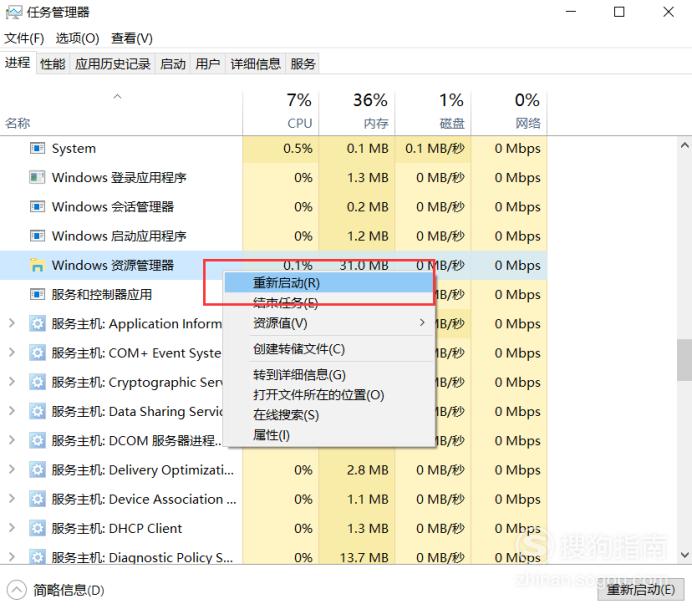Select the 进程 tab
This screenshot has width=692, height=614.
(18, 63)
